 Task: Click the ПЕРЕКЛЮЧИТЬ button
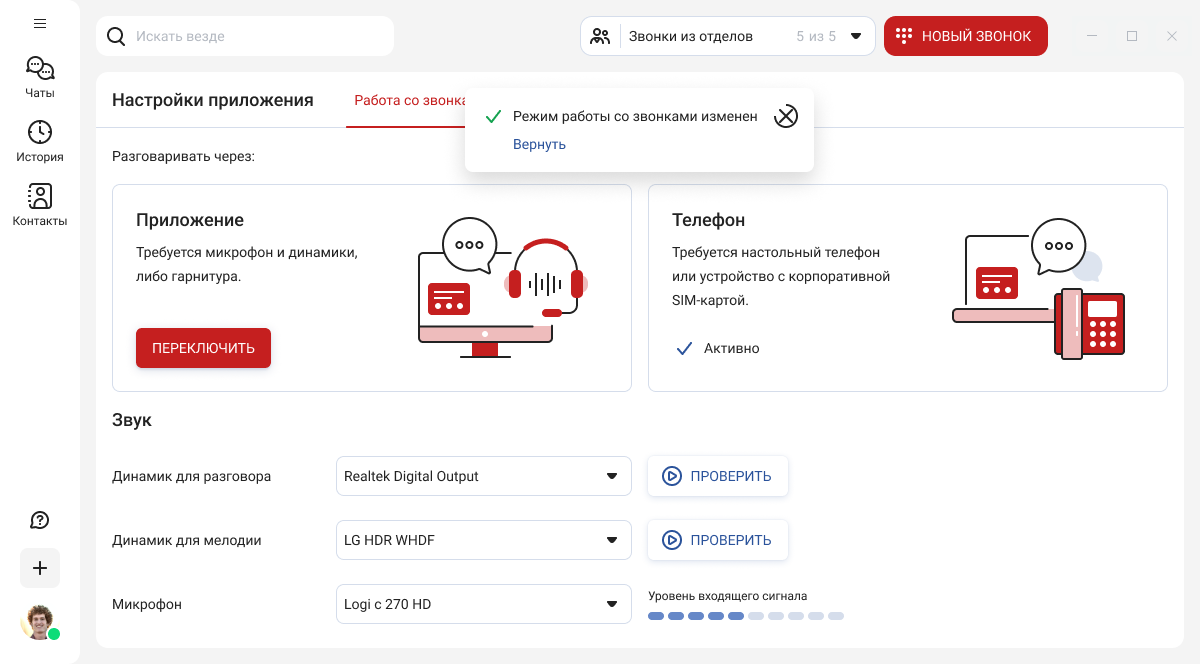pos(203,348)
